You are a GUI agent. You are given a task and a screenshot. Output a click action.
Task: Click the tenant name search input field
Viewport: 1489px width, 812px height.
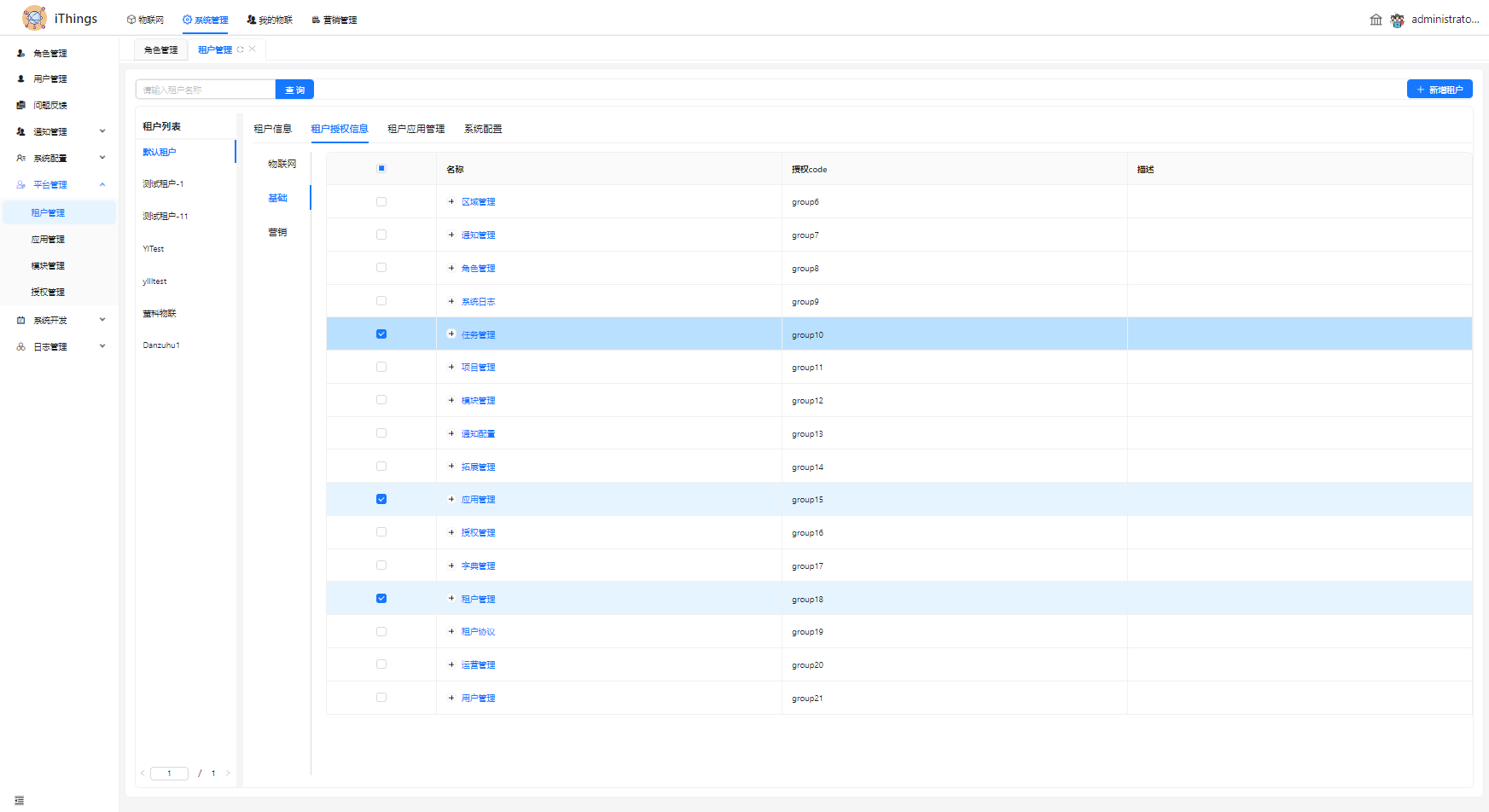(x=205, y=90)
